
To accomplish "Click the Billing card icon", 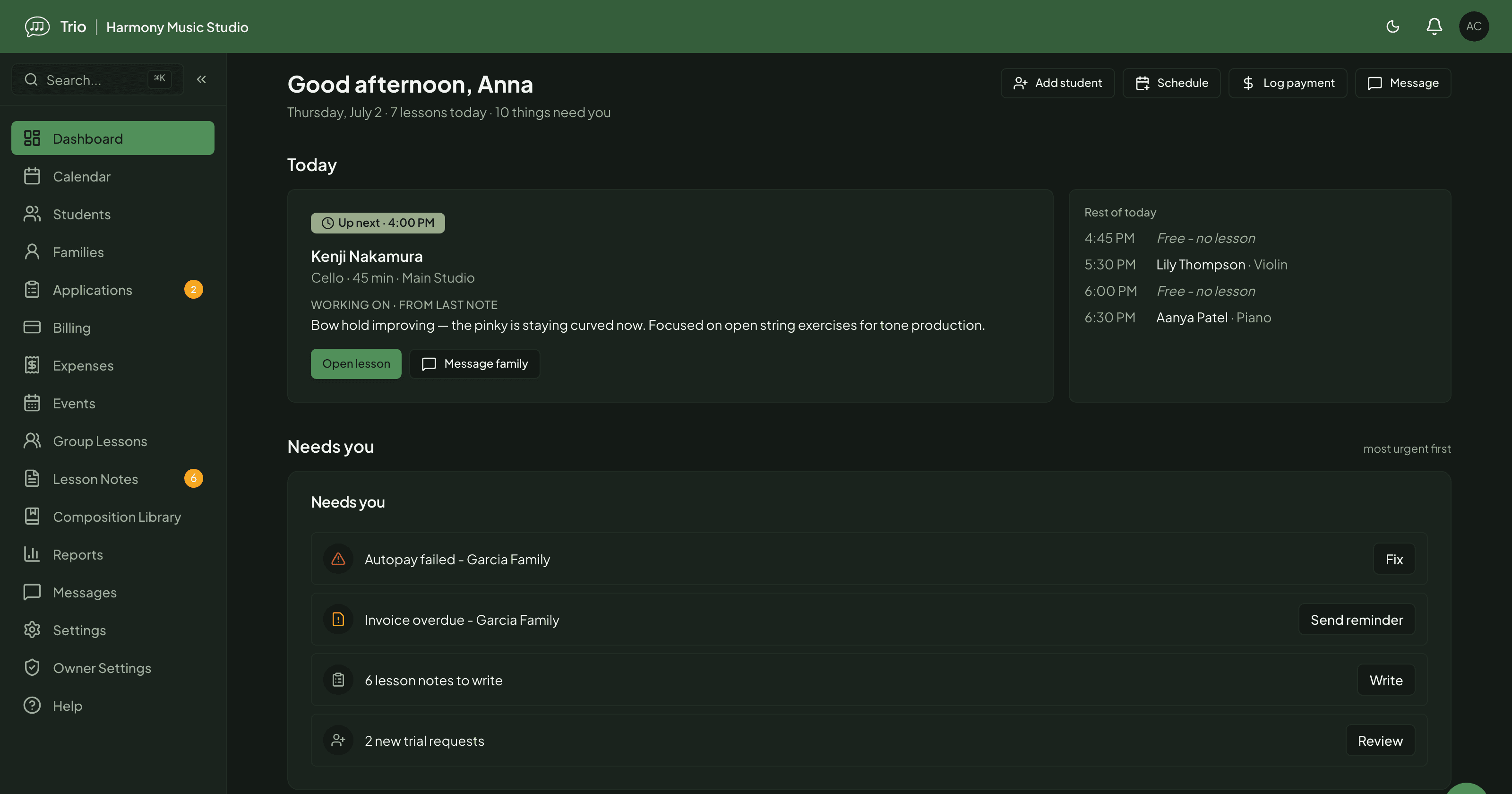I will pos(32,327).
